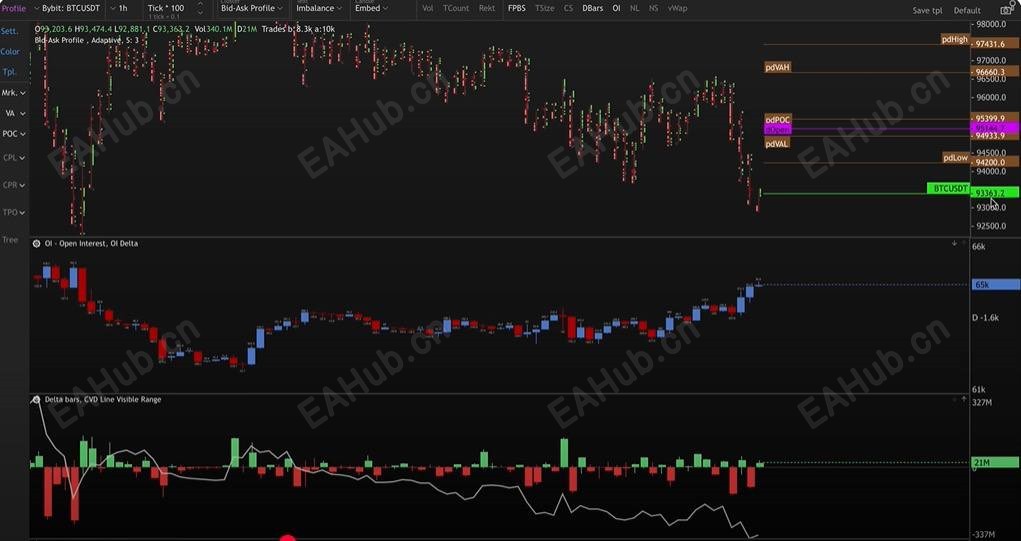
Task: Click the blue 65k OI value tag
Action: pos(995,284)
